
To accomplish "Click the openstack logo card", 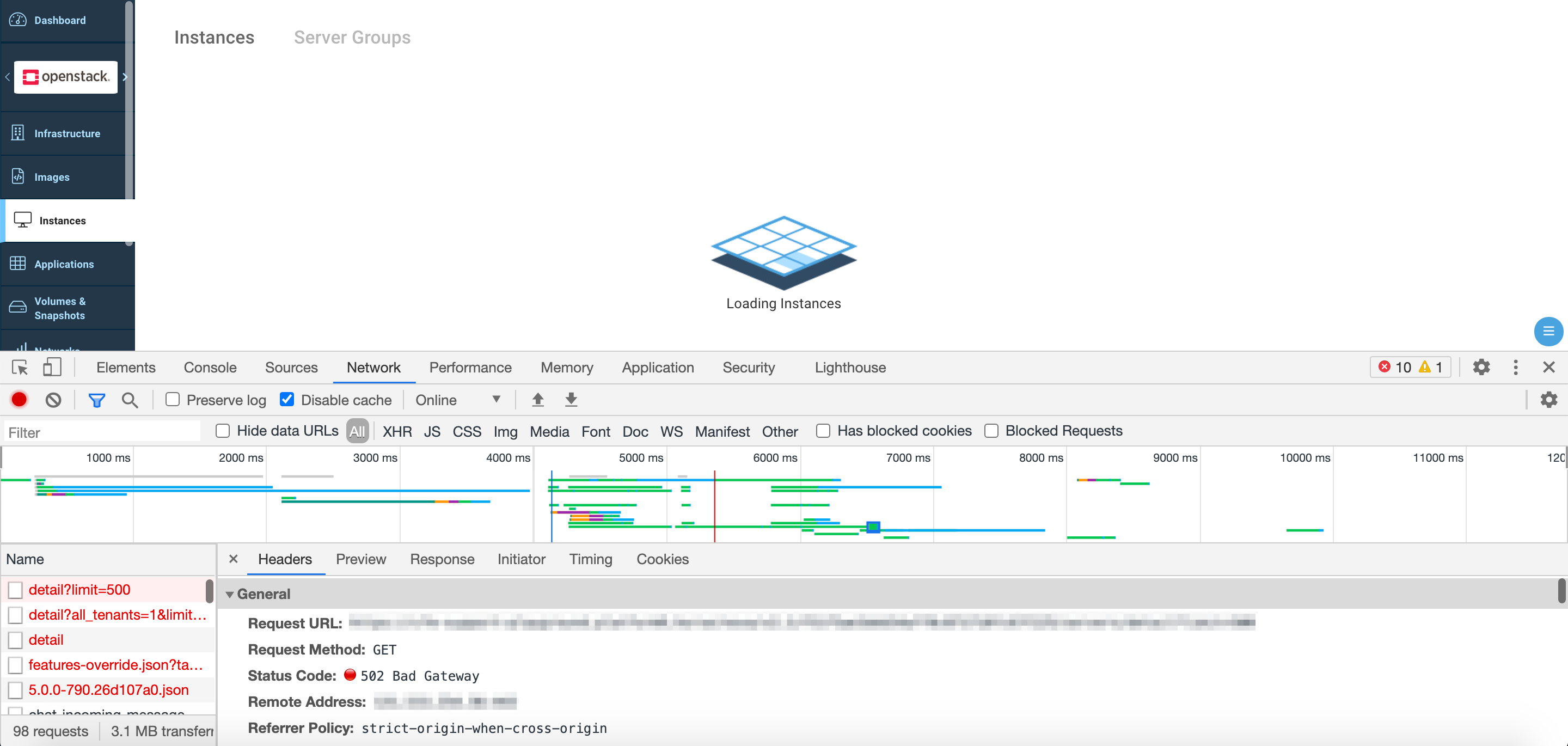I will [x=66, y=77].
